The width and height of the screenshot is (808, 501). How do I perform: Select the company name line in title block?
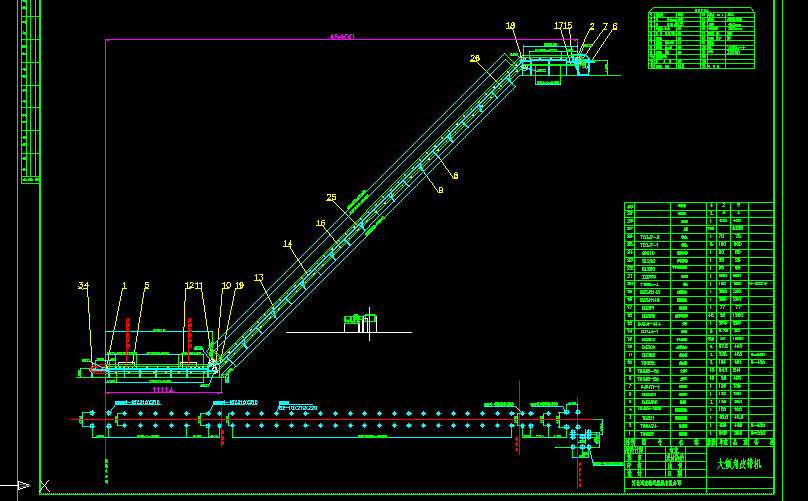click(662, 482)
